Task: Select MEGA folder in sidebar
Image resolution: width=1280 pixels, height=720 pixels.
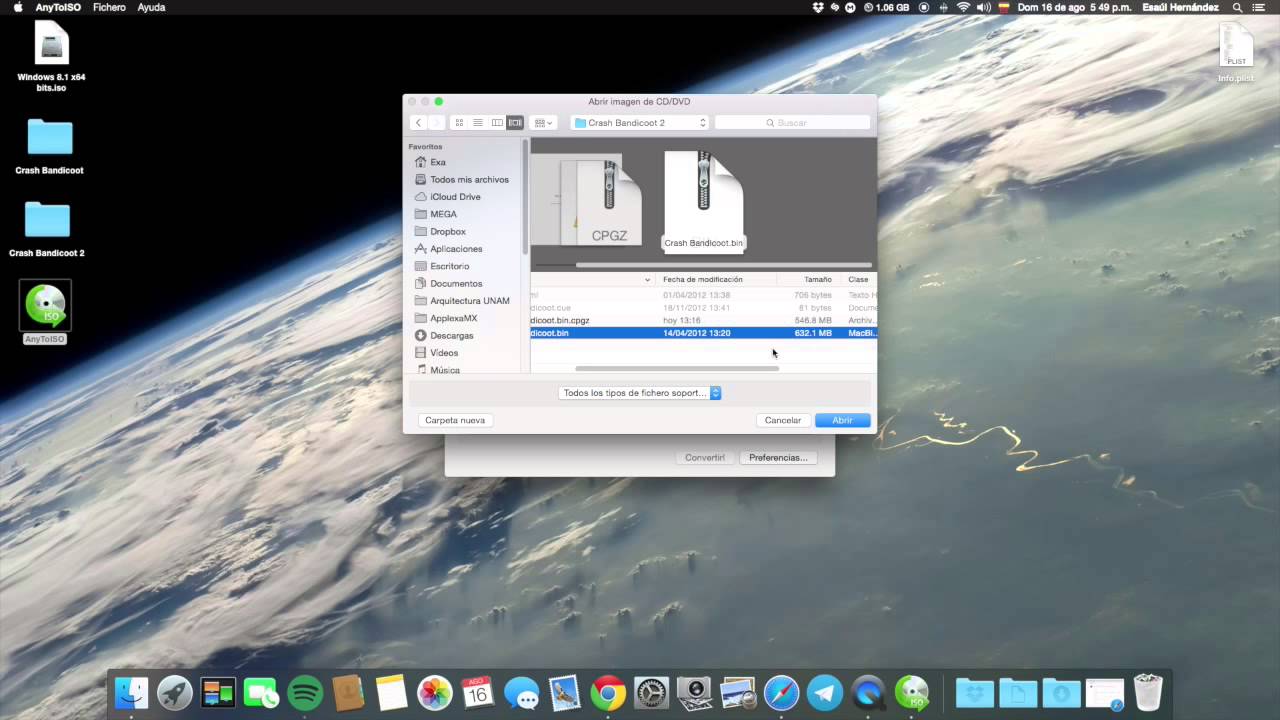Action: coord(436,214)
